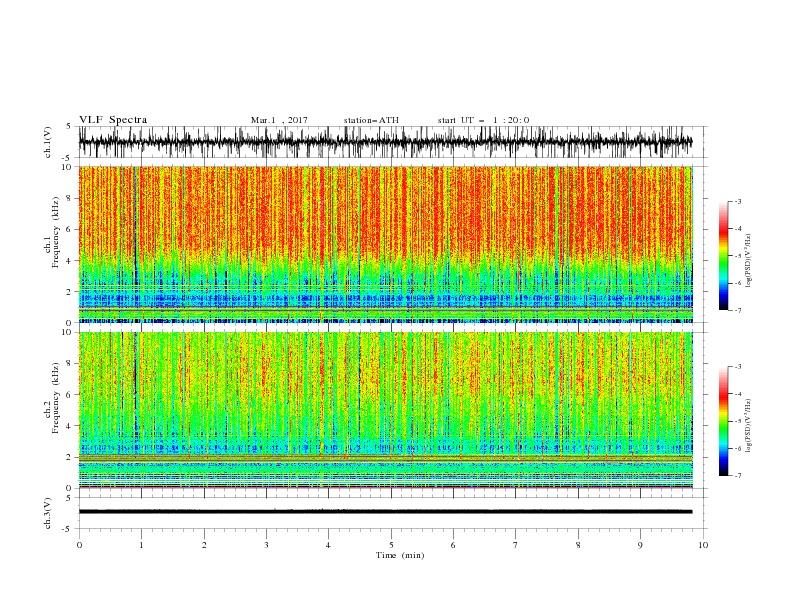Click the time axis tick label "4"

point(328,545)
